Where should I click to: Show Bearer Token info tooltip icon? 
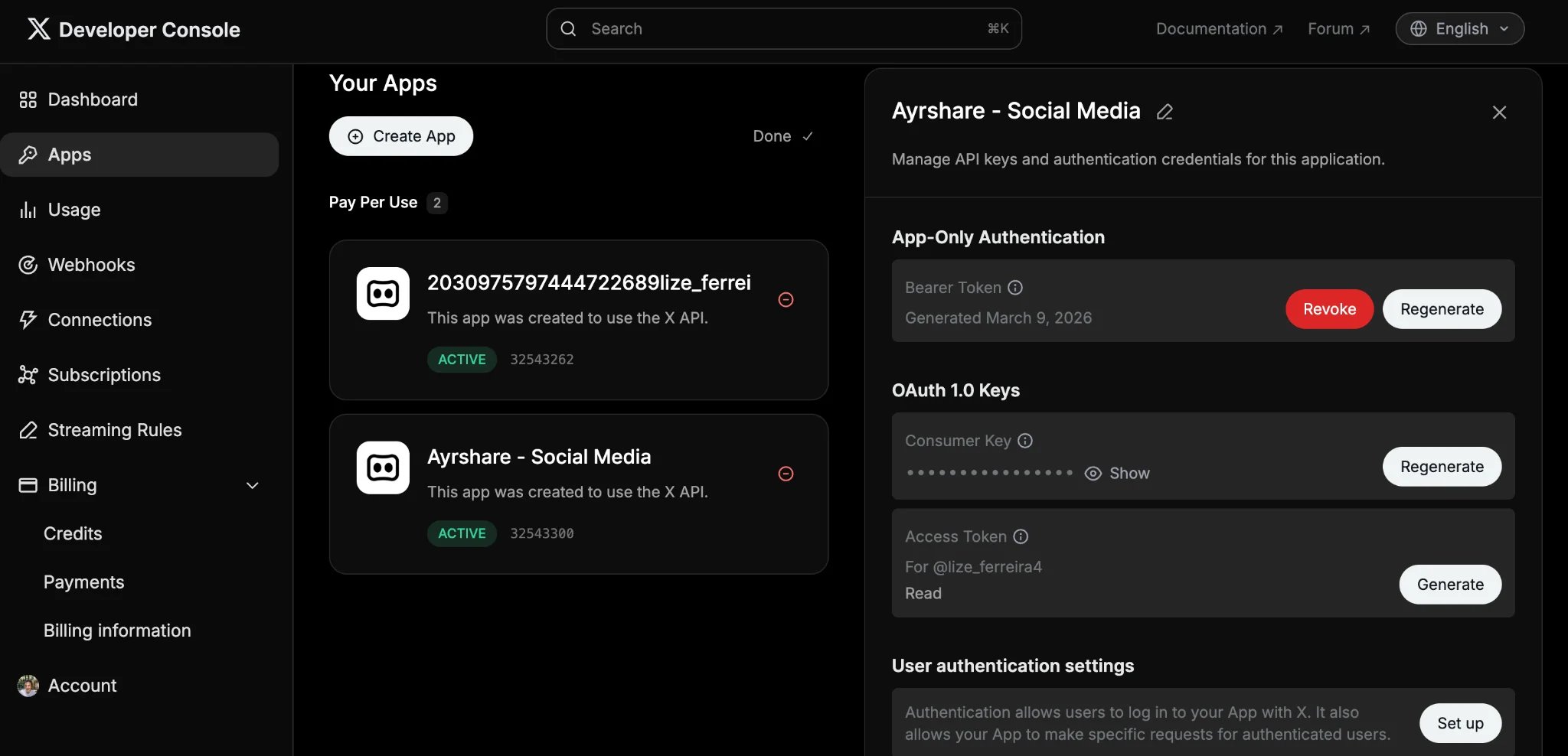(x=1015, y=288)
